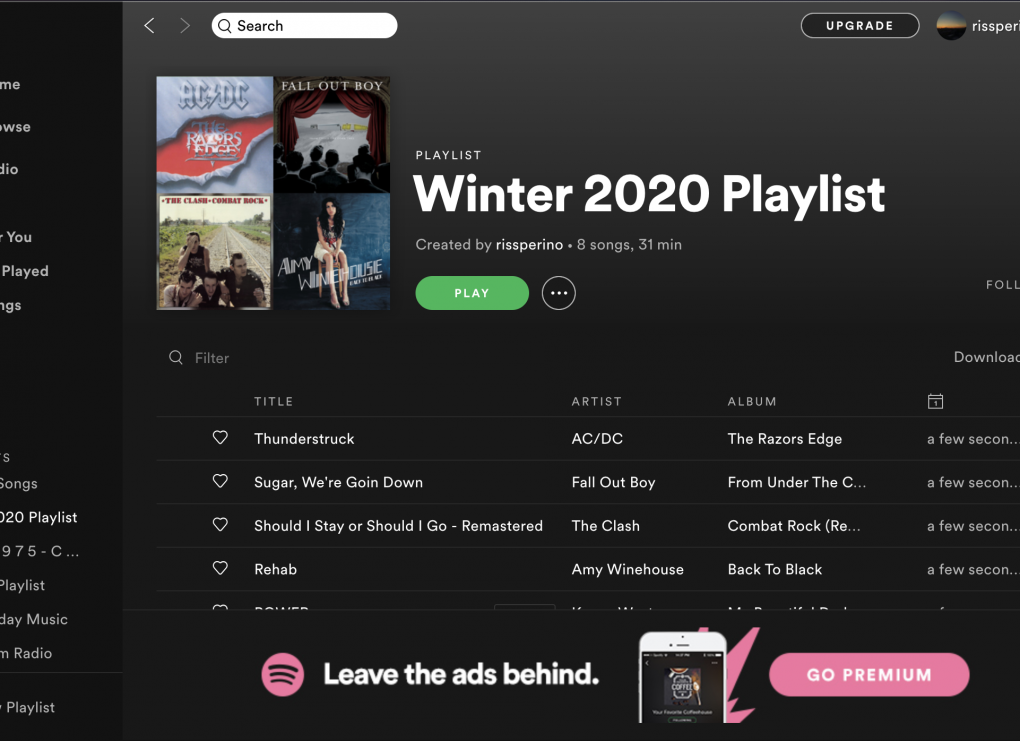
Task: Click the Winter 2020 Playlist title
Action: (x=649, y=194)
